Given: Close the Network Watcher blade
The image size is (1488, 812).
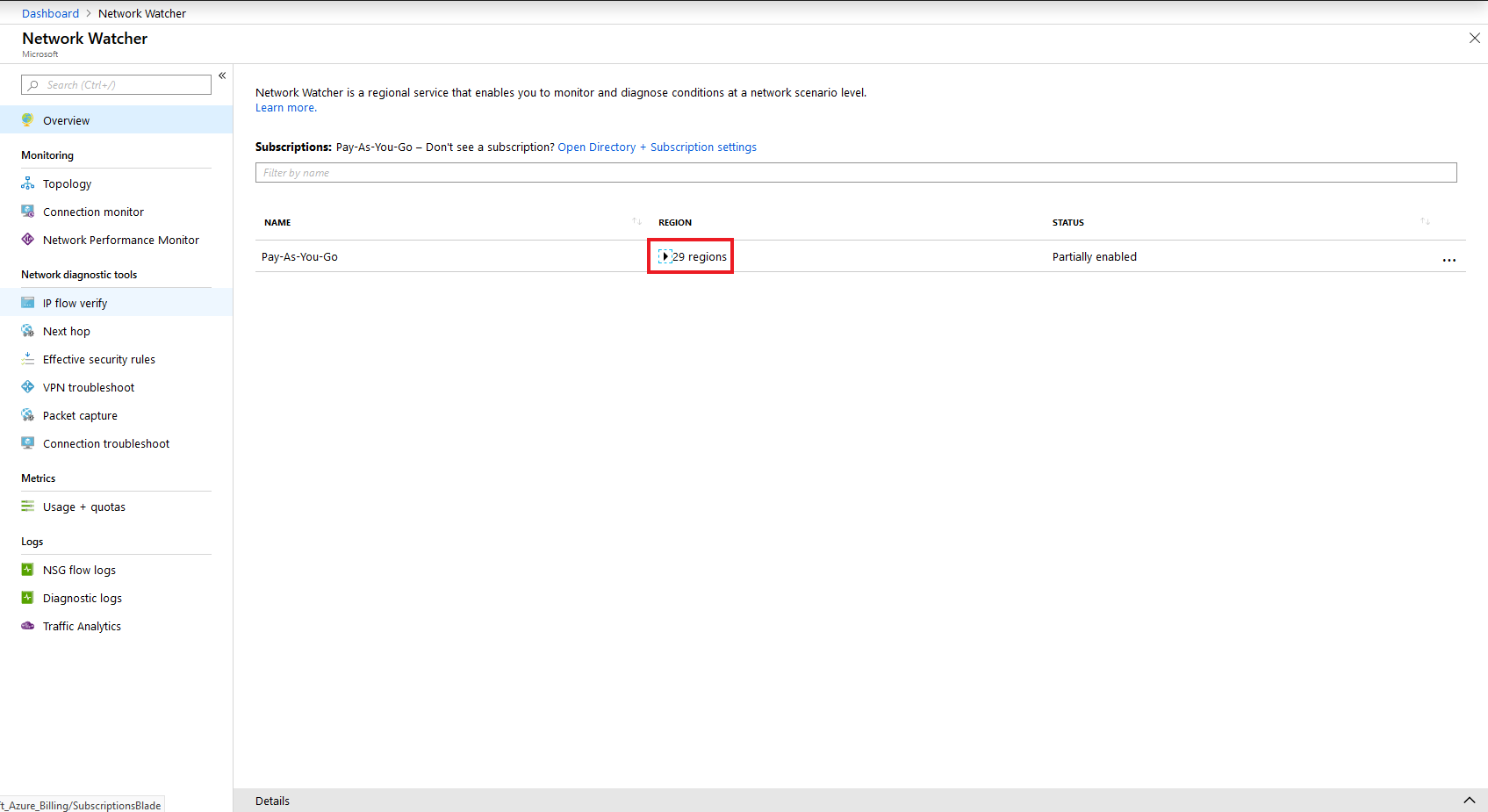Looking at the screenshot, I should point(1475,38).
